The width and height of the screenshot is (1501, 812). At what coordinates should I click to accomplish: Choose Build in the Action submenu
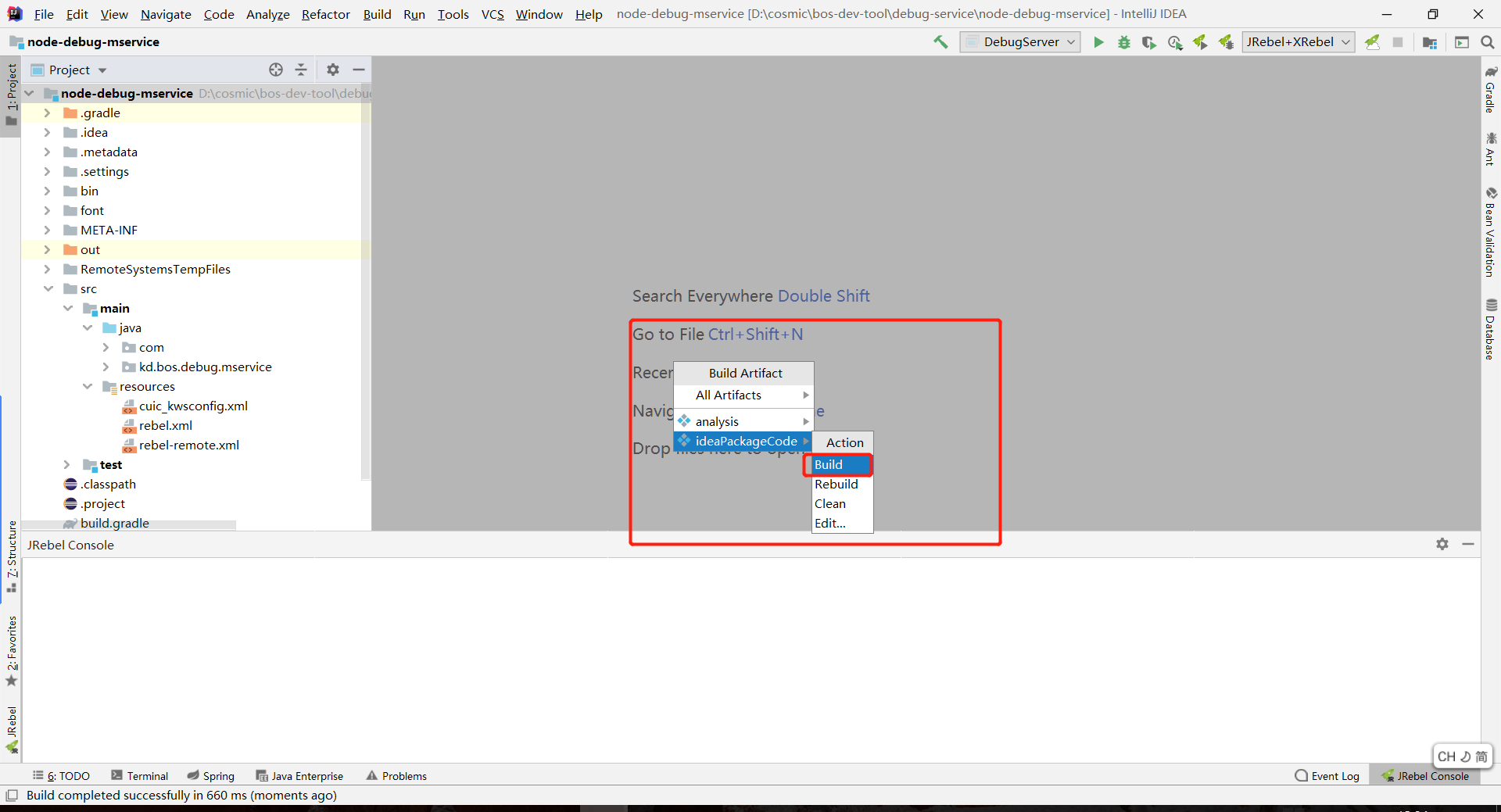842,464
